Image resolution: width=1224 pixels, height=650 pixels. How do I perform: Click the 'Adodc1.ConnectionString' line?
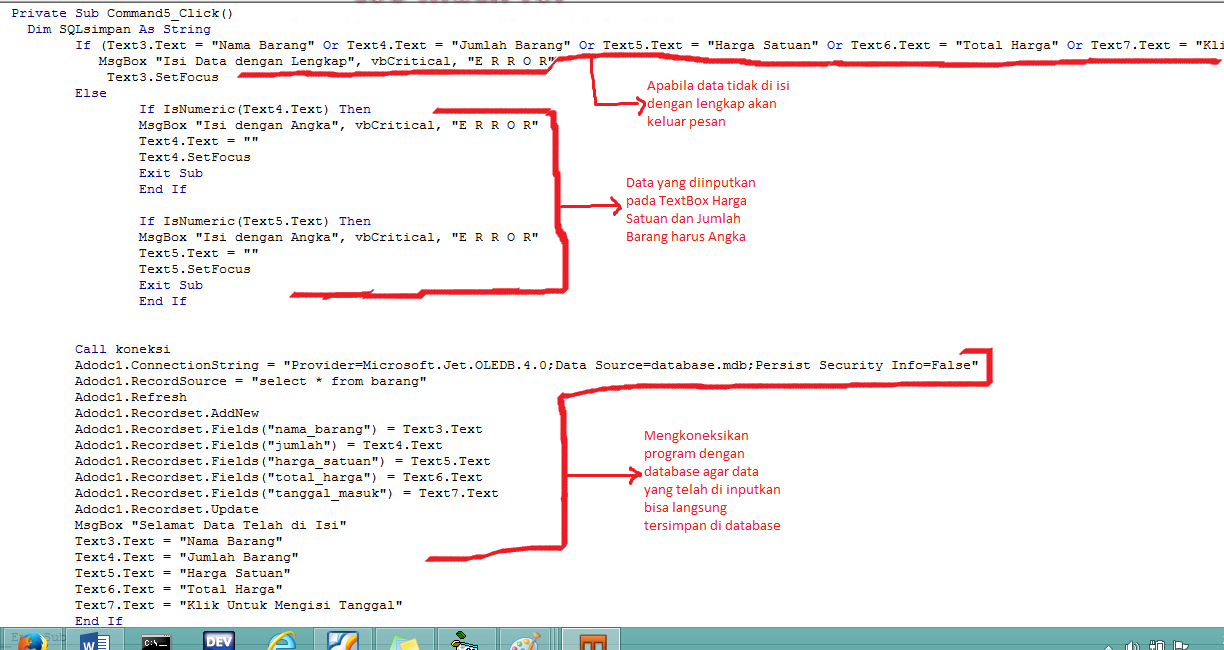click(x=527, y=365)
